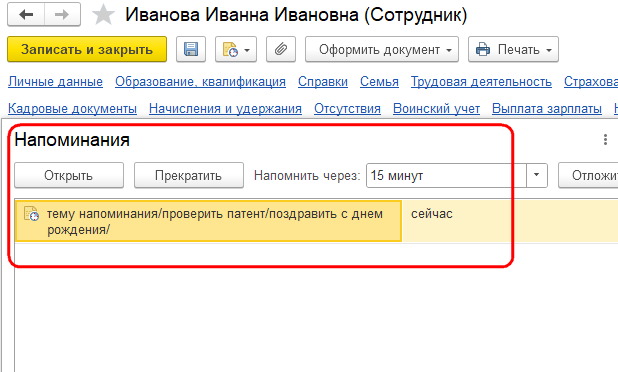This screenshot has width=618, height=372.
Task: Click the Прекратить button
Action: click(x=189, y=175)
